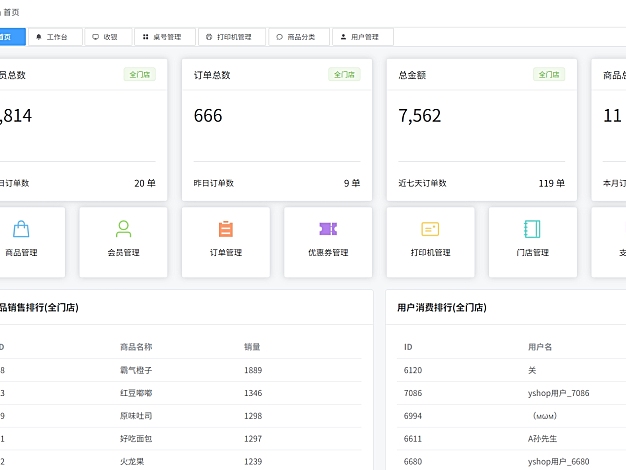Image resolution: width=626 pixels, height=470 pixels.
Task: Go to the 用户管理 tab
Action: point(363,37)
